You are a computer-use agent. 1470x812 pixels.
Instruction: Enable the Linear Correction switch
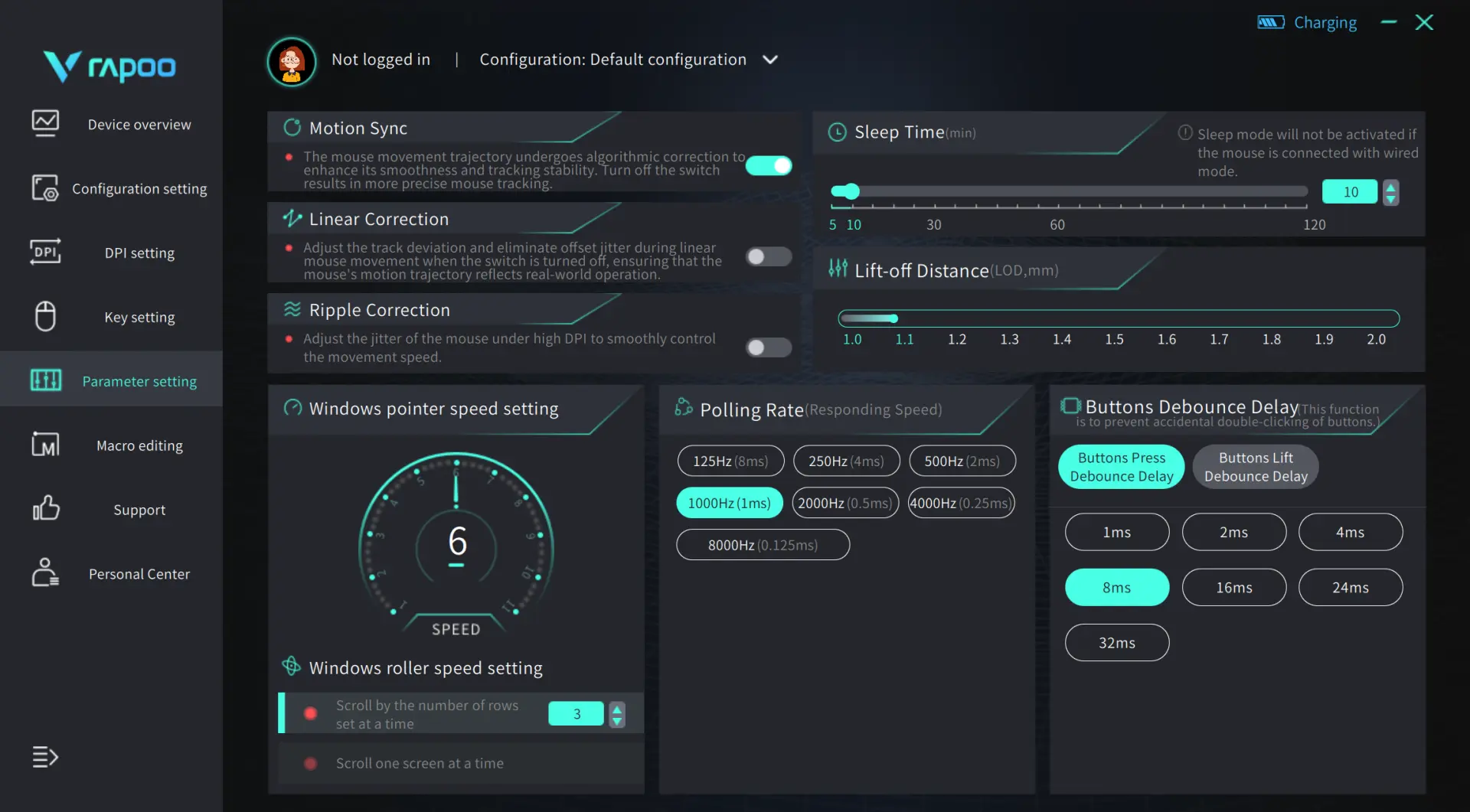769,256
